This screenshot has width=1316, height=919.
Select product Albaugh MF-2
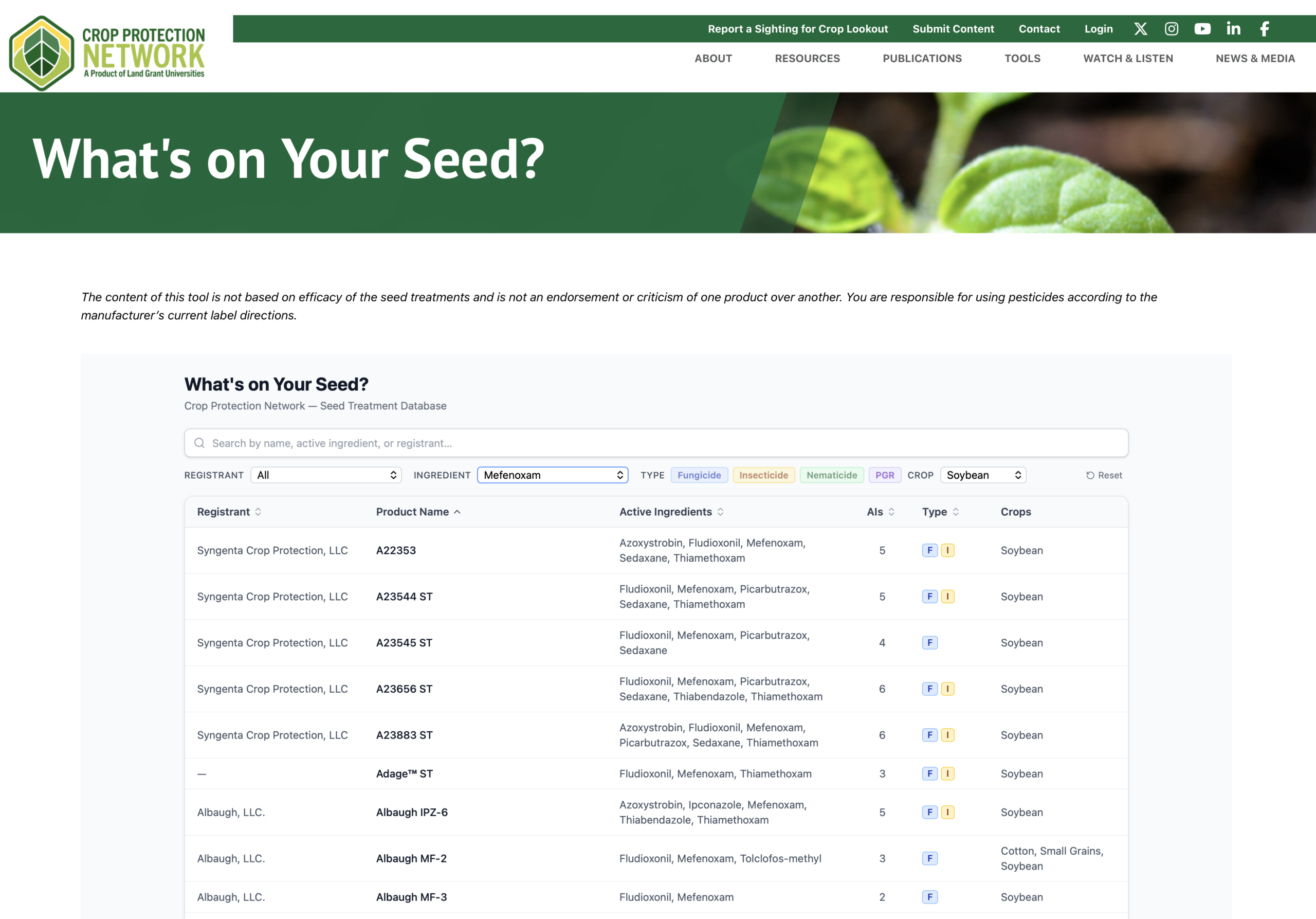pyautogui.click(x=411, y=858)
